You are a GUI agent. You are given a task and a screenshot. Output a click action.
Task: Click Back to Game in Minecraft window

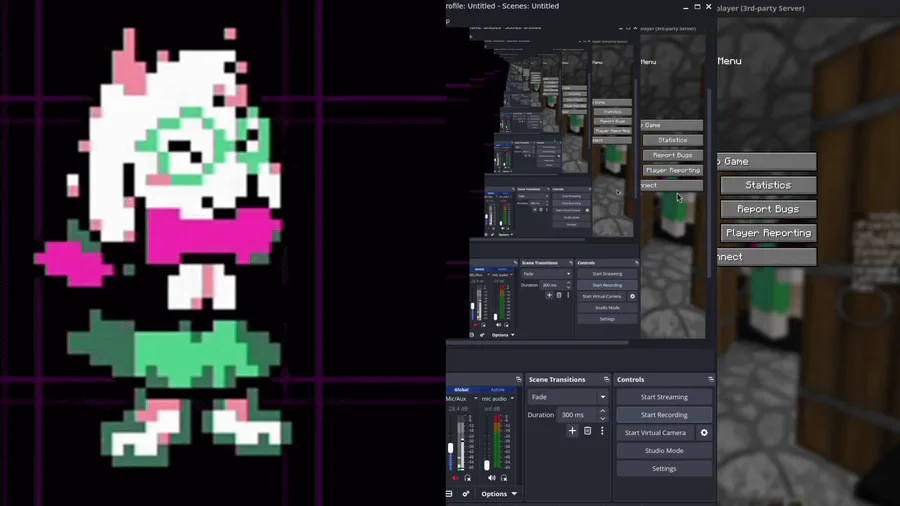point(767,161)
